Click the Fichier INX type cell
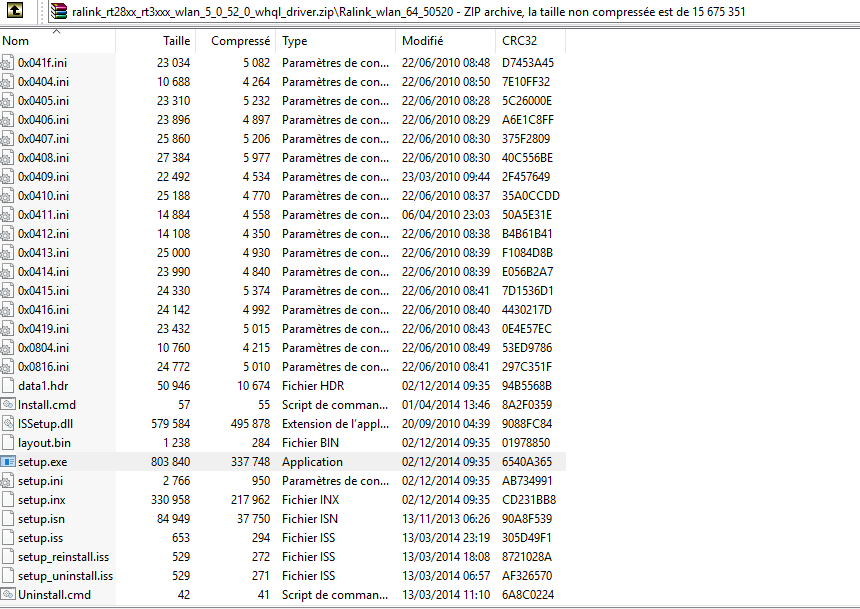Viewport: 860px width, 609px height. (x=310, y=500)
